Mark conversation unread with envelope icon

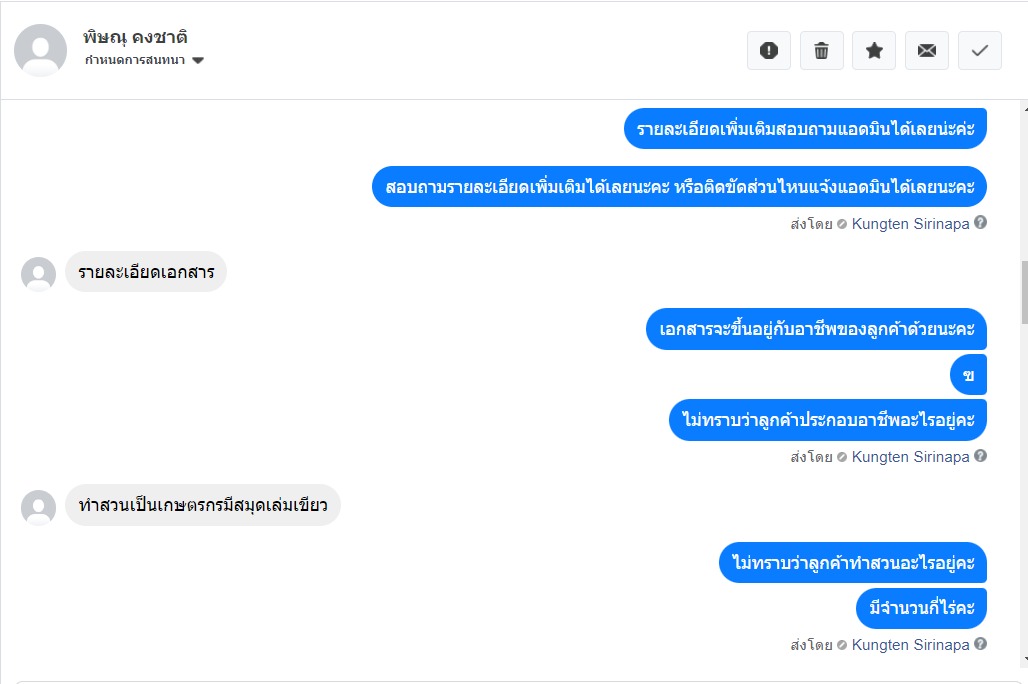pos(926,50)
